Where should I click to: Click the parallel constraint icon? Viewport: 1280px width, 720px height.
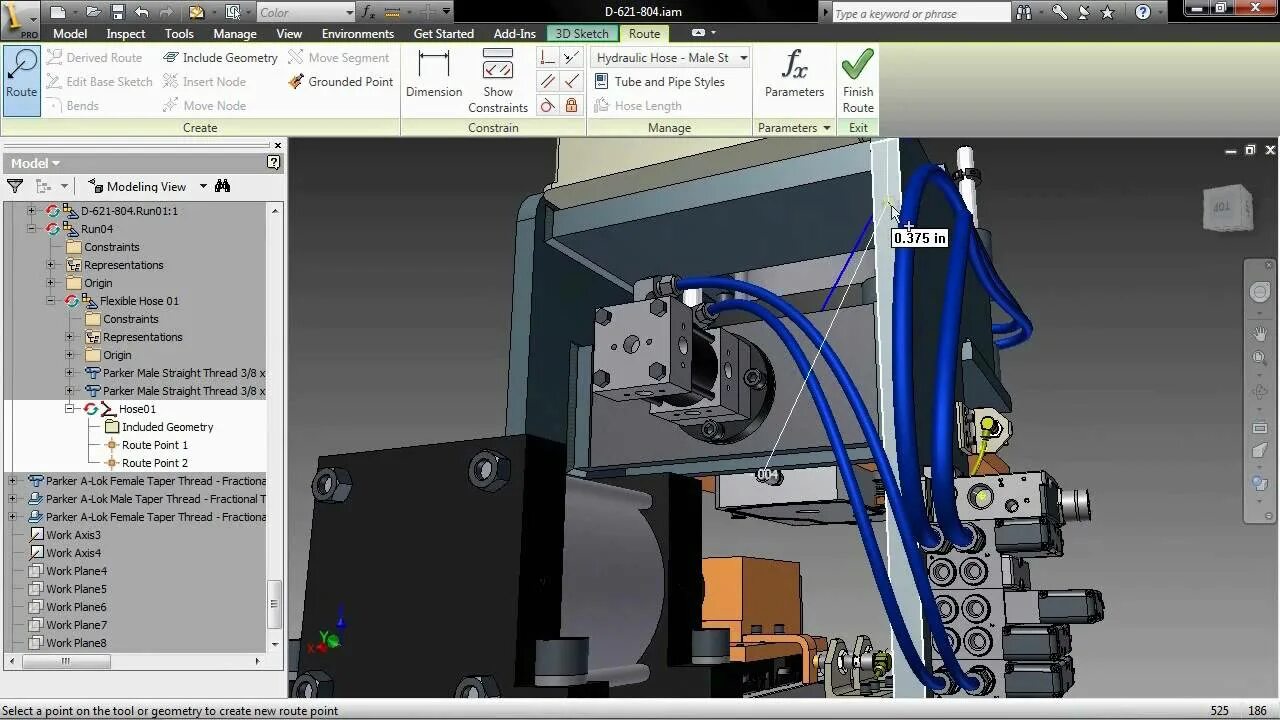tap(547, 82)
